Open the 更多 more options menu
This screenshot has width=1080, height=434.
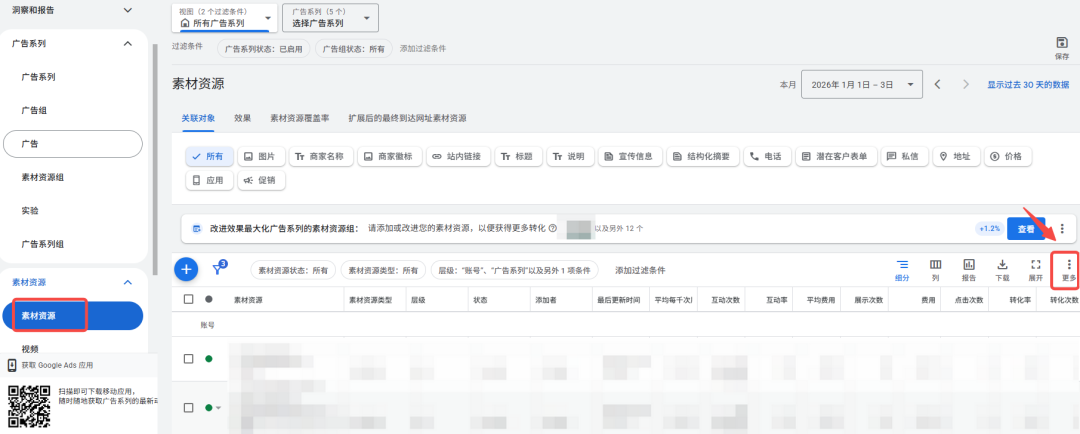pyautogui.click(x=1068, y=270)
